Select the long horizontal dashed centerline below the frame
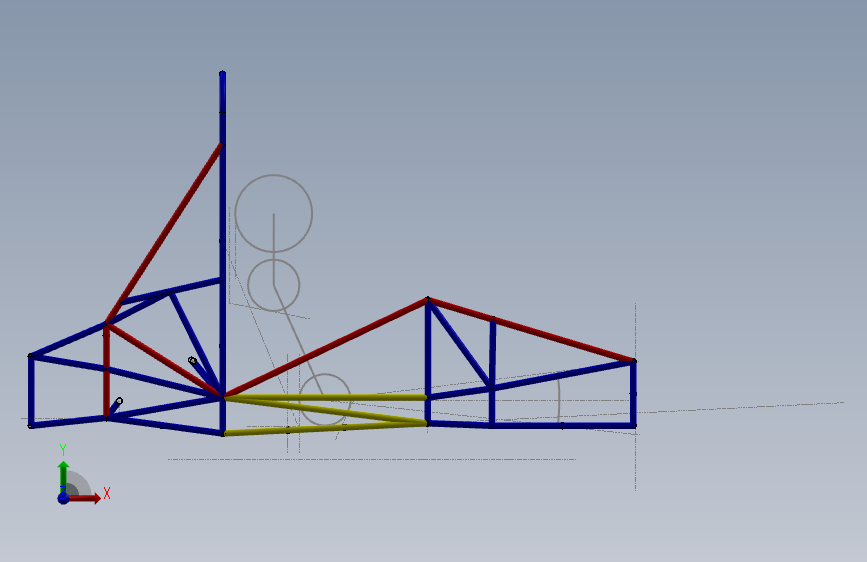 point(372,459)
